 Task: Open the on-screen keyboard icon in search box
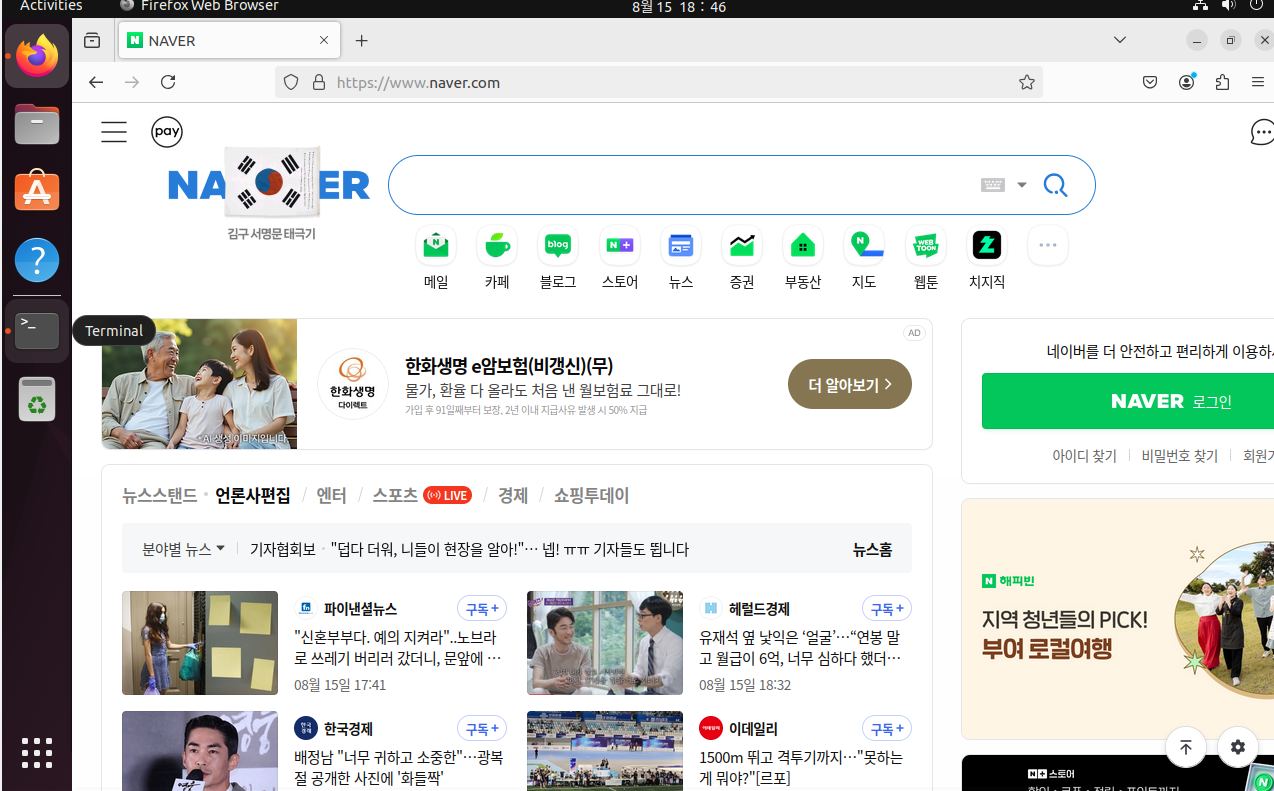click(x=992, y=185)
